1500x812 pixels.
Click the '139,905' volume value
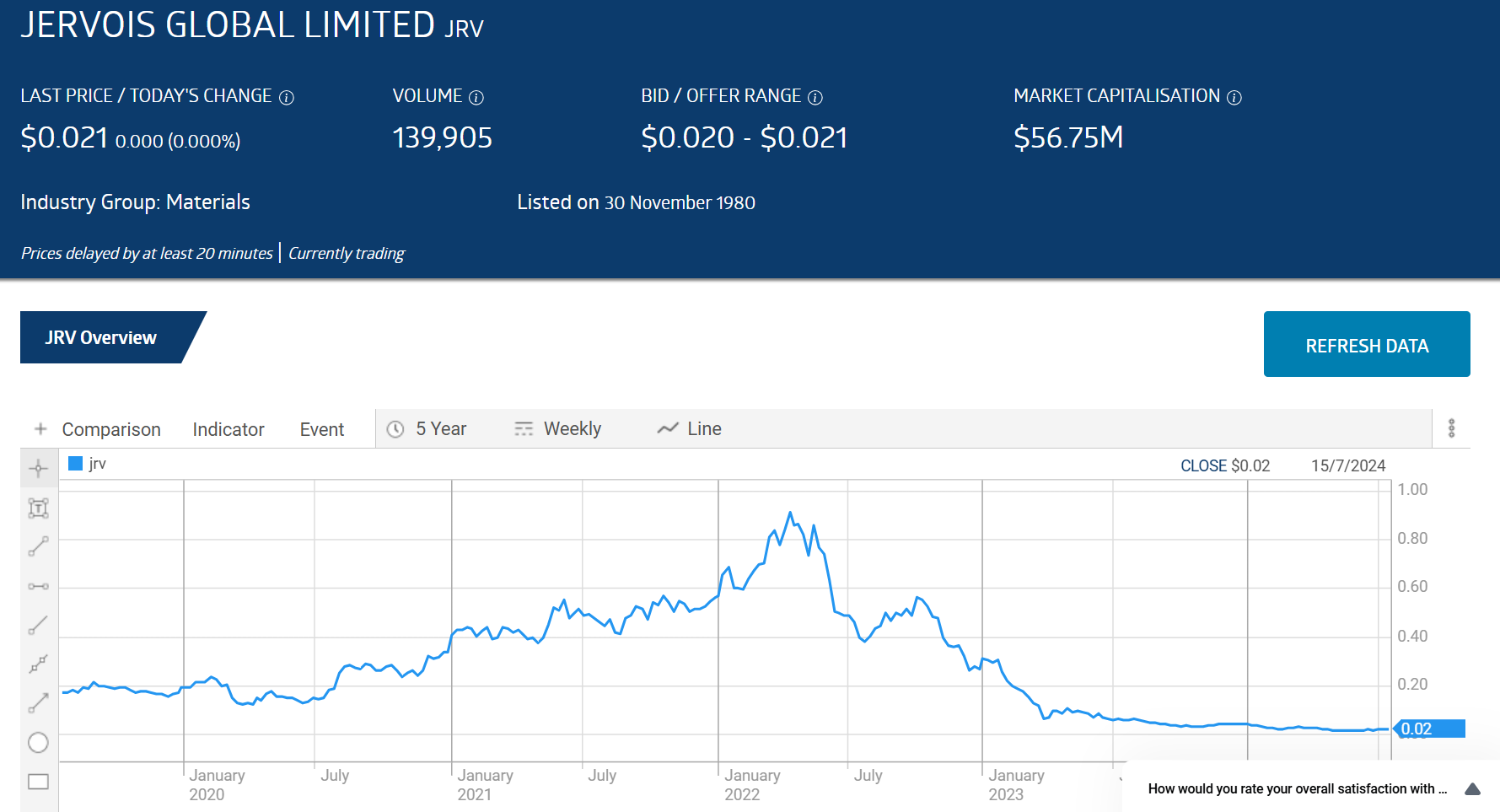click(443, 137)
